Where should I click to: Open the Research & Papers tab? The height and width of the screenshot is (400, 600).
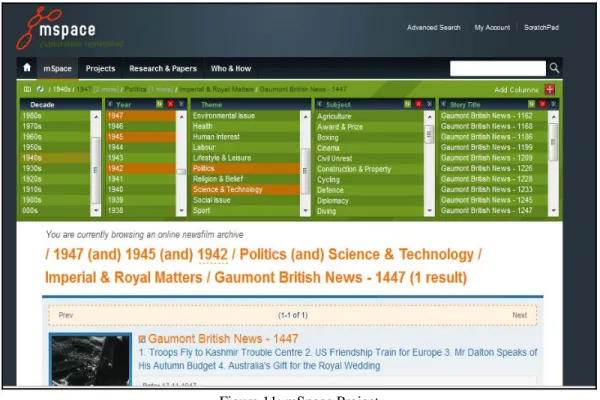tap(163, 69)
